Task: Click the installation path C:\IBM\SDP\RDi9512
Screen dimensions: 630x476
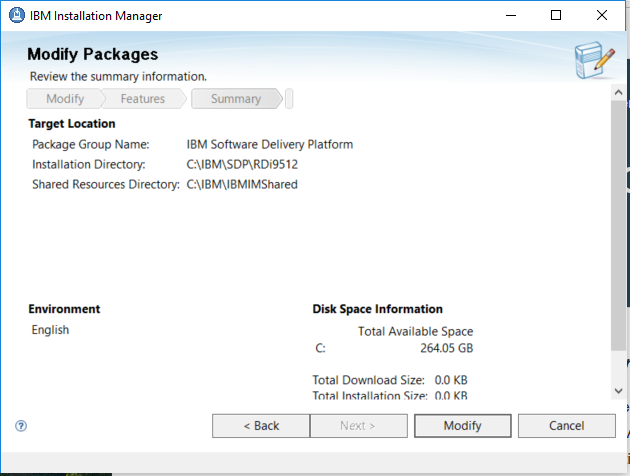Action: 242,165
